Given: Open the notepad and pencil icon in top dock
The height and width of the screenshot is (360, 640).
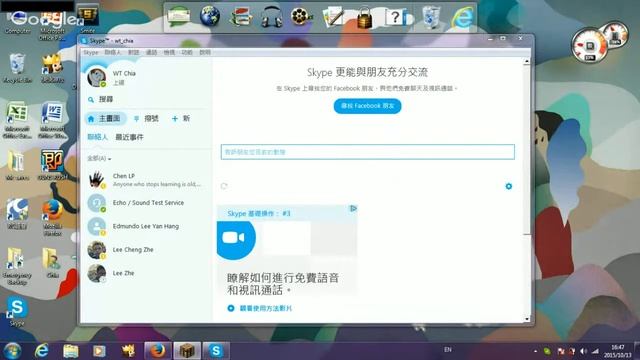Looking at the screenshot, I should [x=333, y=17].
